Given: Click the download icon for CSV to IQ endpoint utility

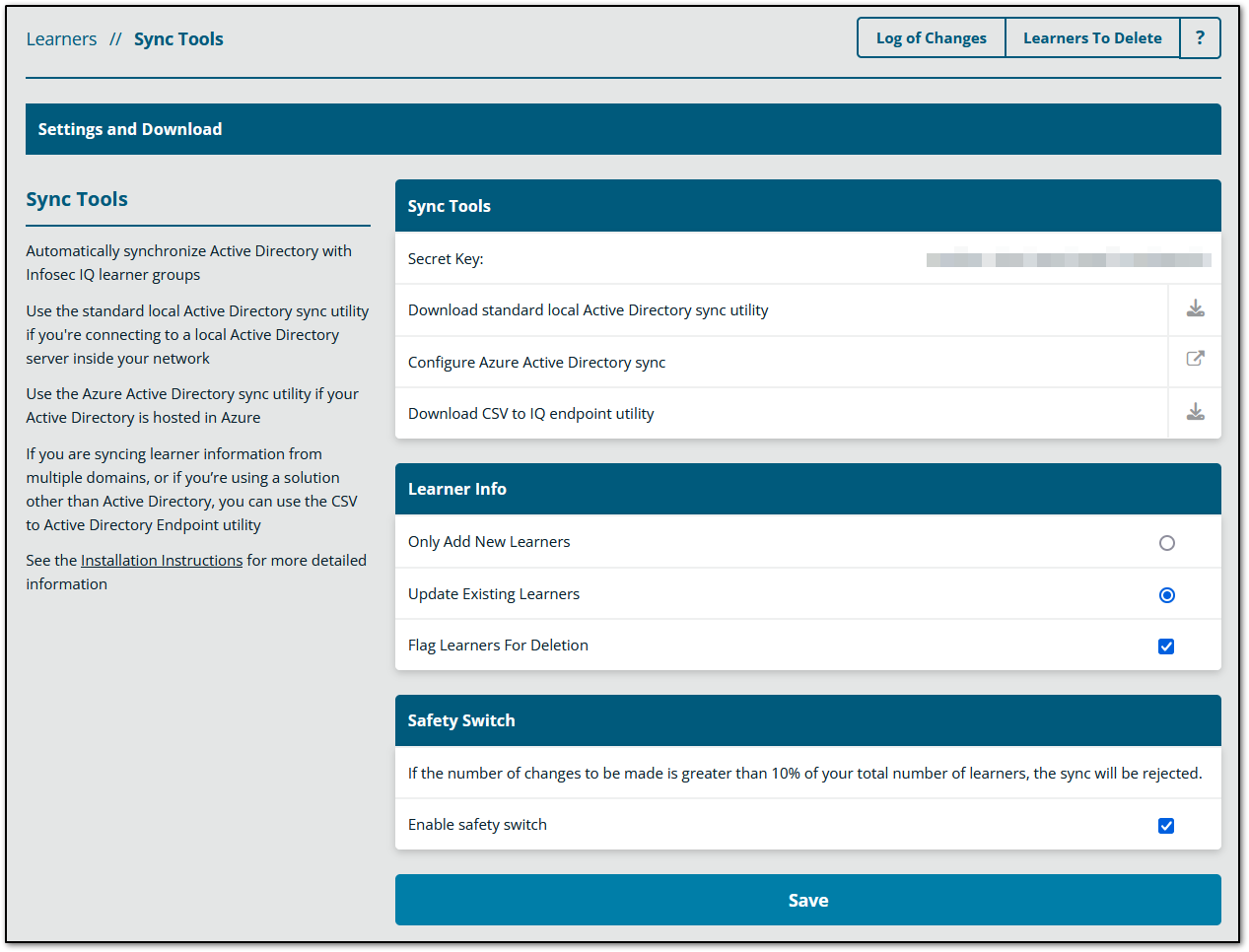Looking at the screenshot, I should pyautogui.click(x=1195, y=413).
